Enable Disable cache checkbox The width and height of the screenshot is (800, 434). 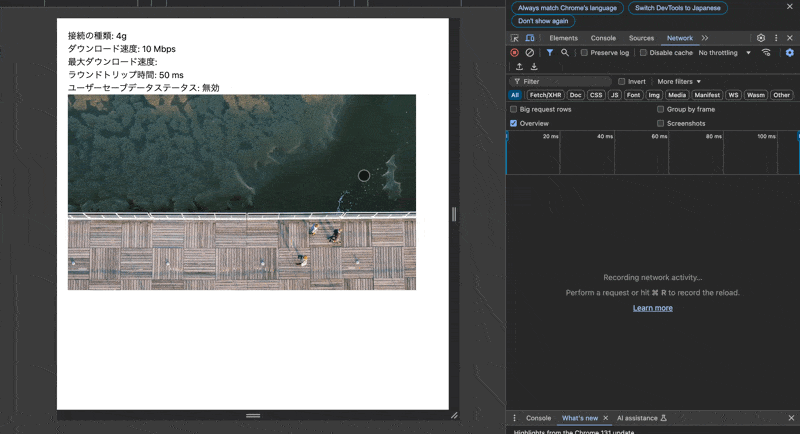click(643, 53)
